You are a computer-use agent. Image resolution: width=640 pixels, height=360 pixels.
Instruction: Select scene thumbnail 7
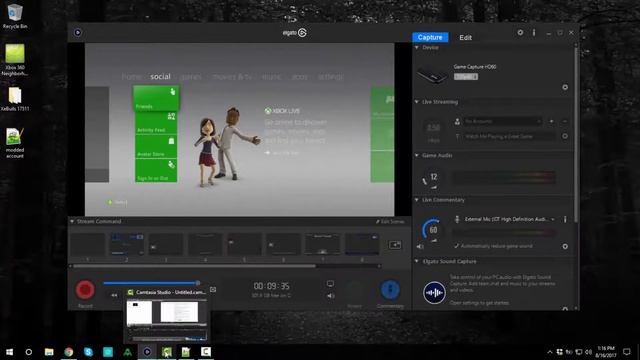323,244
